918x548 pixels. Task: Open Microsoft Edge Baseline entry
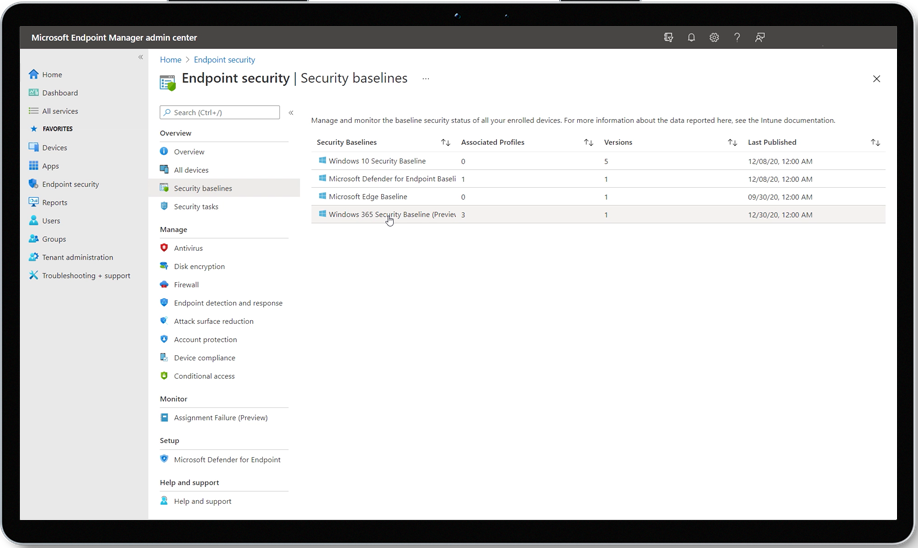point(368,197)
